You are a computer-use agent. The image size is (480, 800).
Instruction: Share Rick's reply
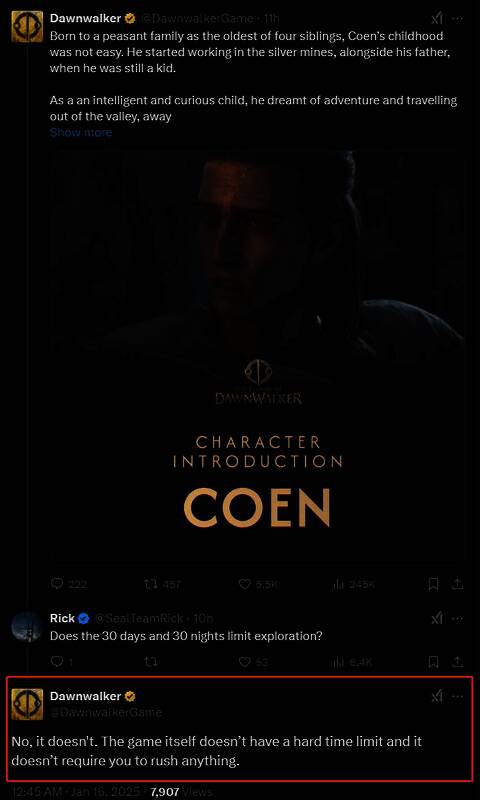(x=458, y=661)
